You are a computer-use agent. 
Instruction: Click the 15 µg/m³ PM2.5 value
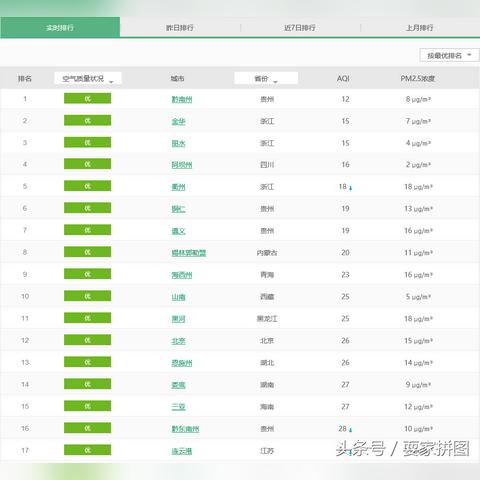click(418, 341)
